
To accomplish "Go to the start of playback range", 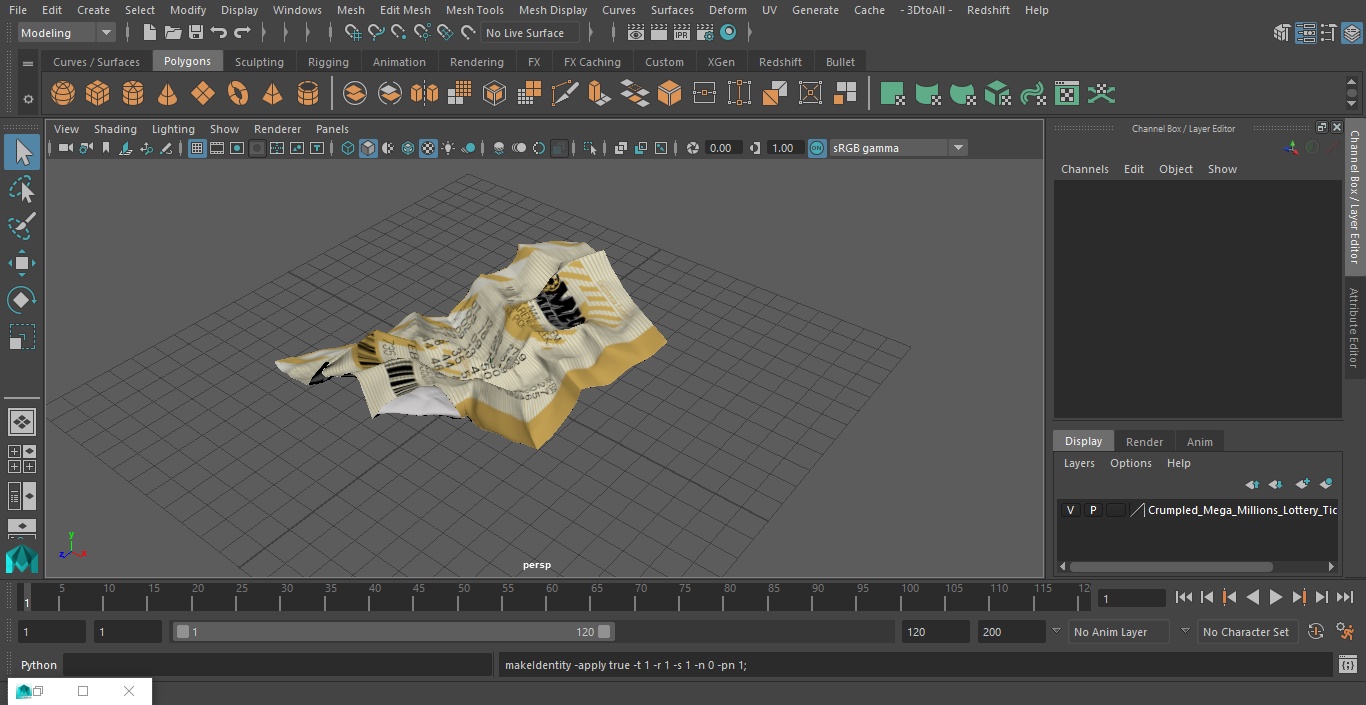I will (x=1184, y=597).
